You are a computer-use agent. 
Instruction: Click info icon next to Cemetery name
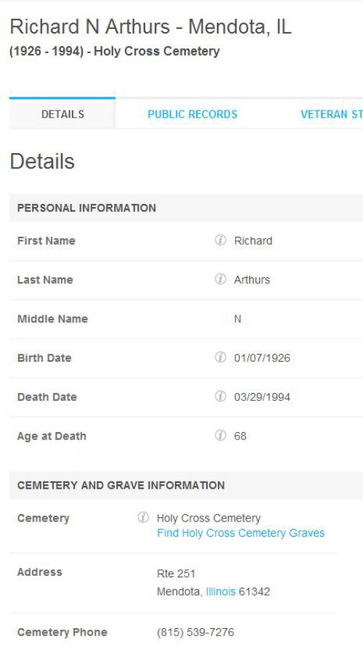(143, 517)
